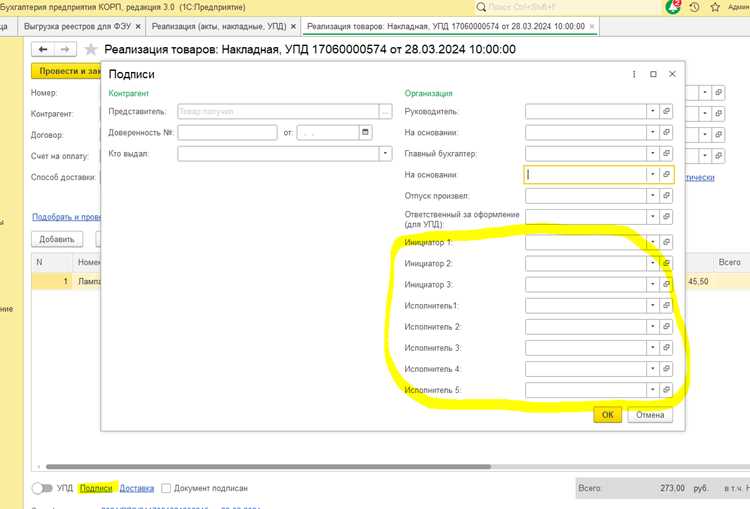
Task: Expand the first На основании dropdown
Action: [652, 133]
